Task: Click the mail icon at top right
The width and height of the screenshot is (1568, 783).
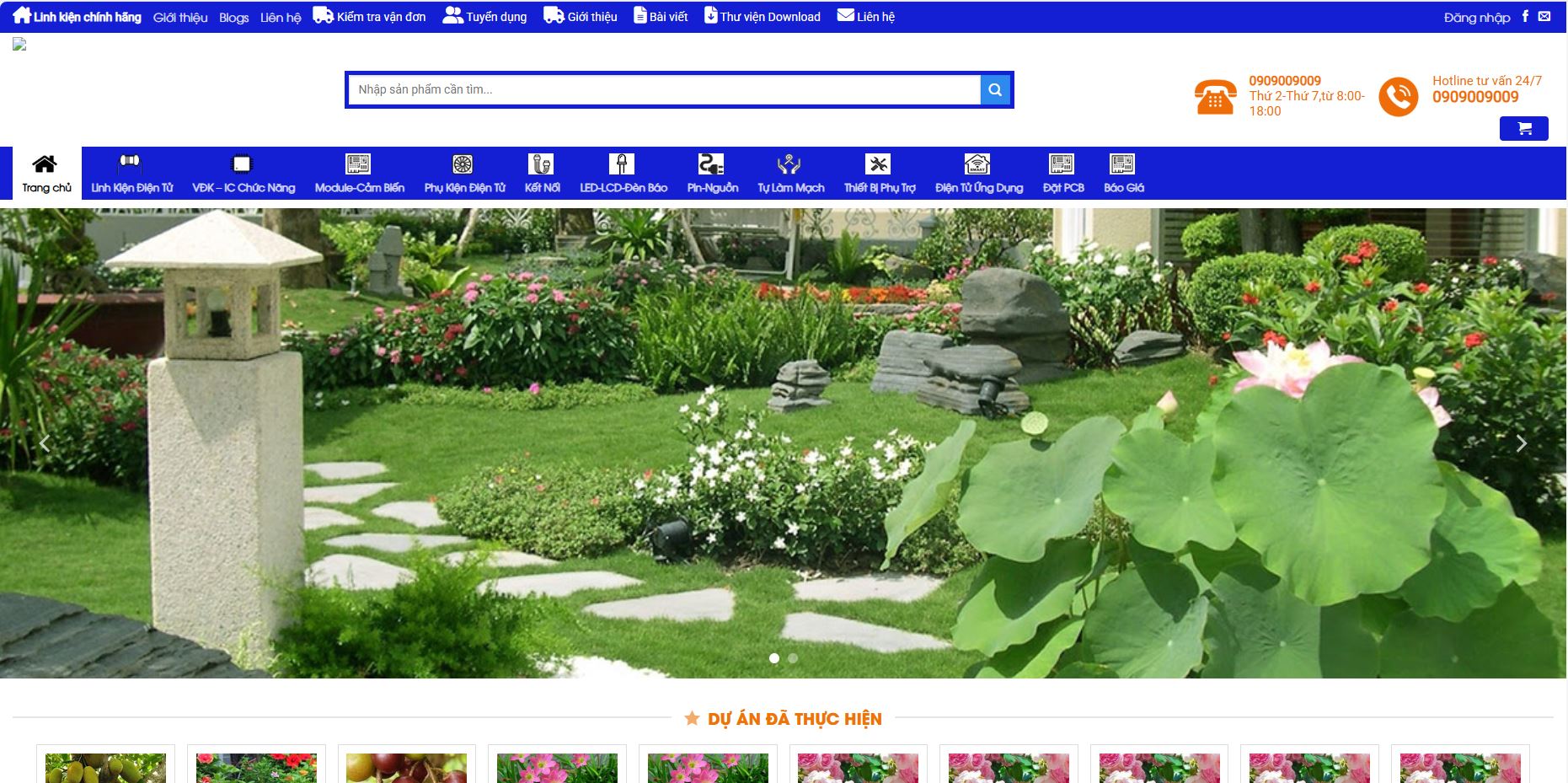Action: point(1544,16)
